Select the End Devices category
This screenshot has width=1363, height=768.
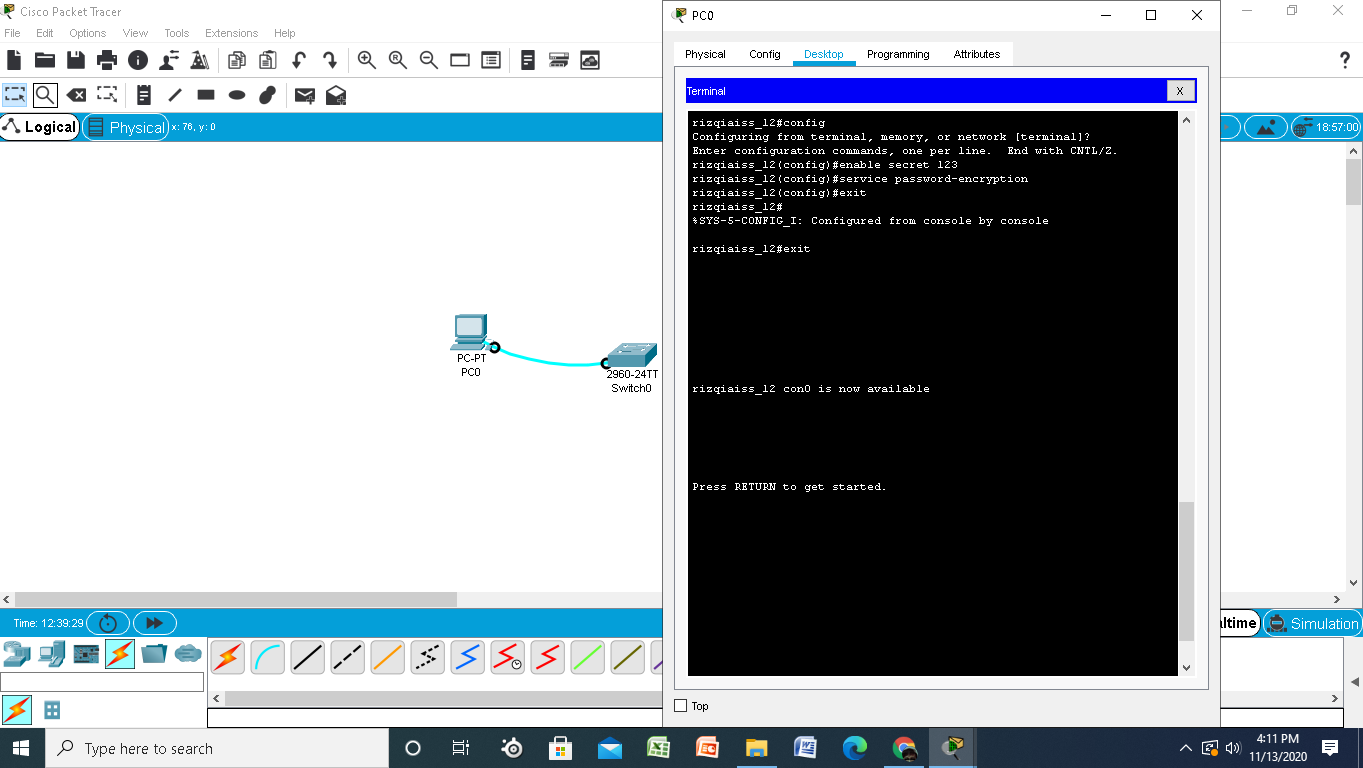pos(51,654)
